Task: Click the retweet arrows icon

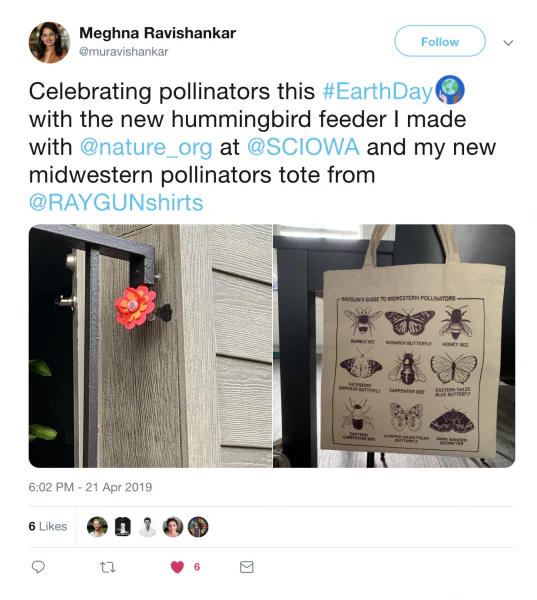Action: coord(107,567)
